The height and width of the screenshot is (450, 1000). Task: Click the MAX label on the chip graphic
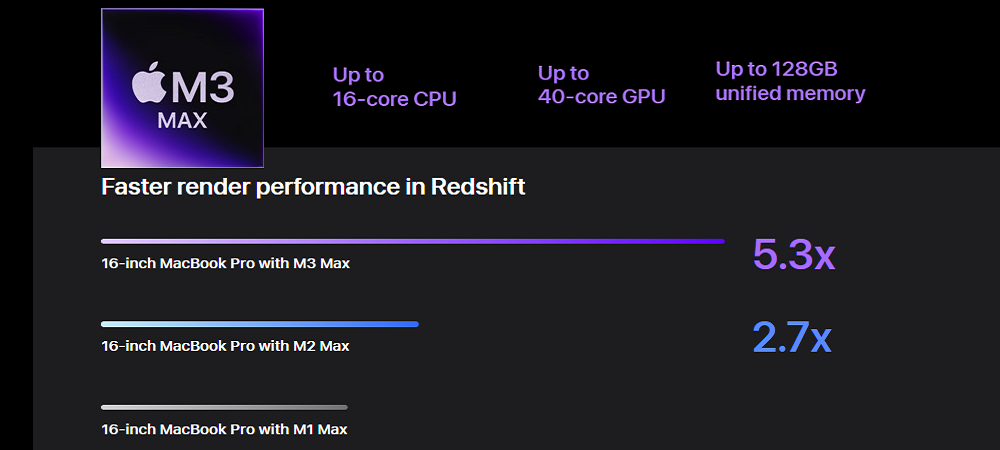182,120
